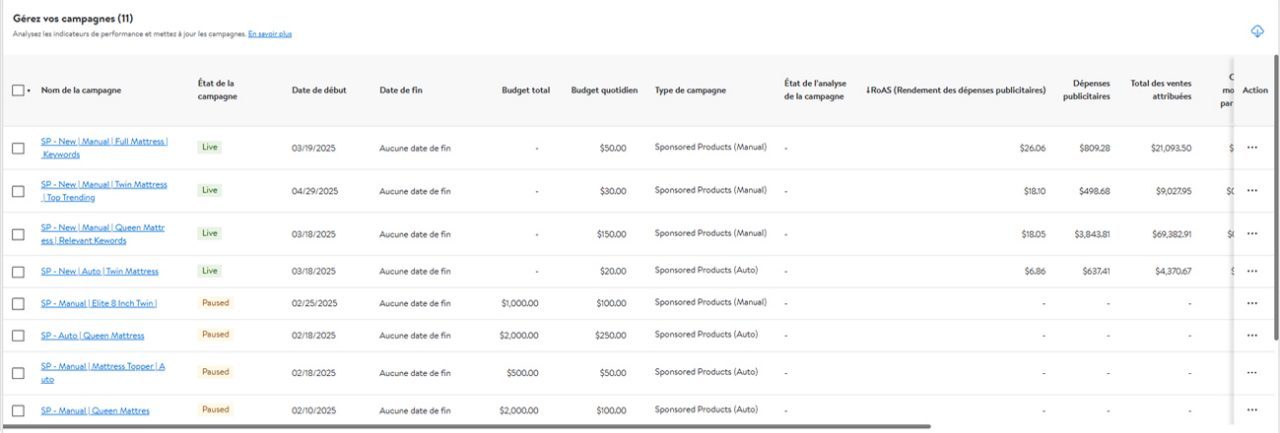Screen dimensions: 1280x433
Task: Toggle the select-all campaigns header checkbox
Action: coord(18,90)
